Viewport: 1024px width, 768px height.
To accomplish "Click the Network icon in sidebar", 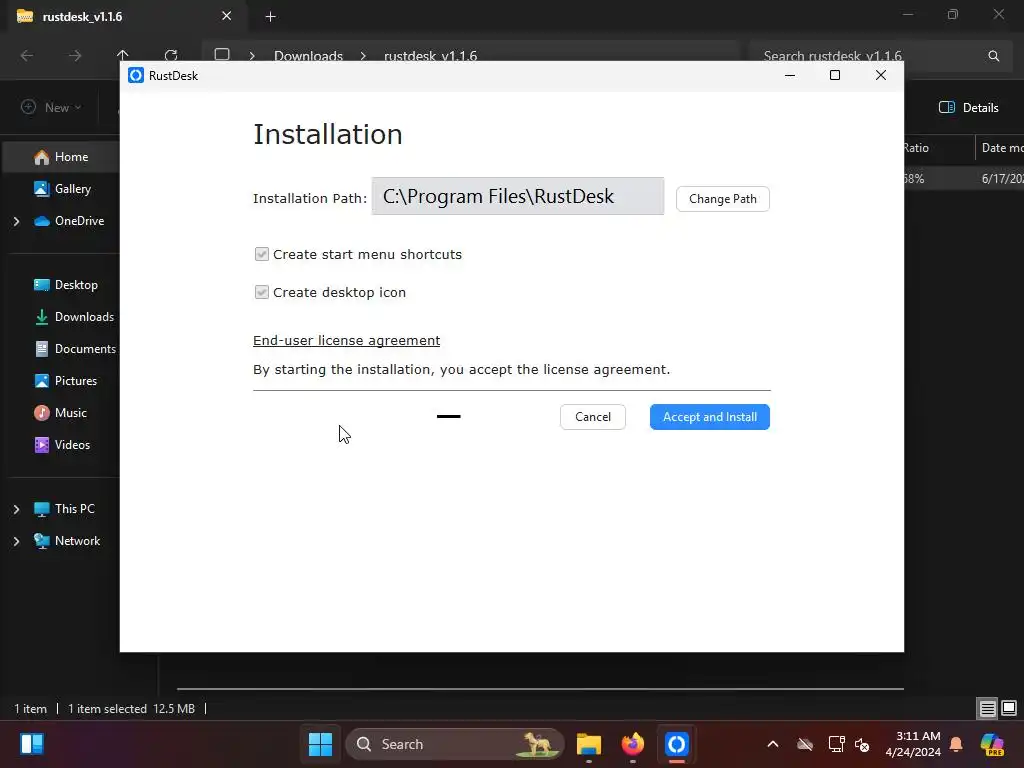I will click(x=41, y=541).
